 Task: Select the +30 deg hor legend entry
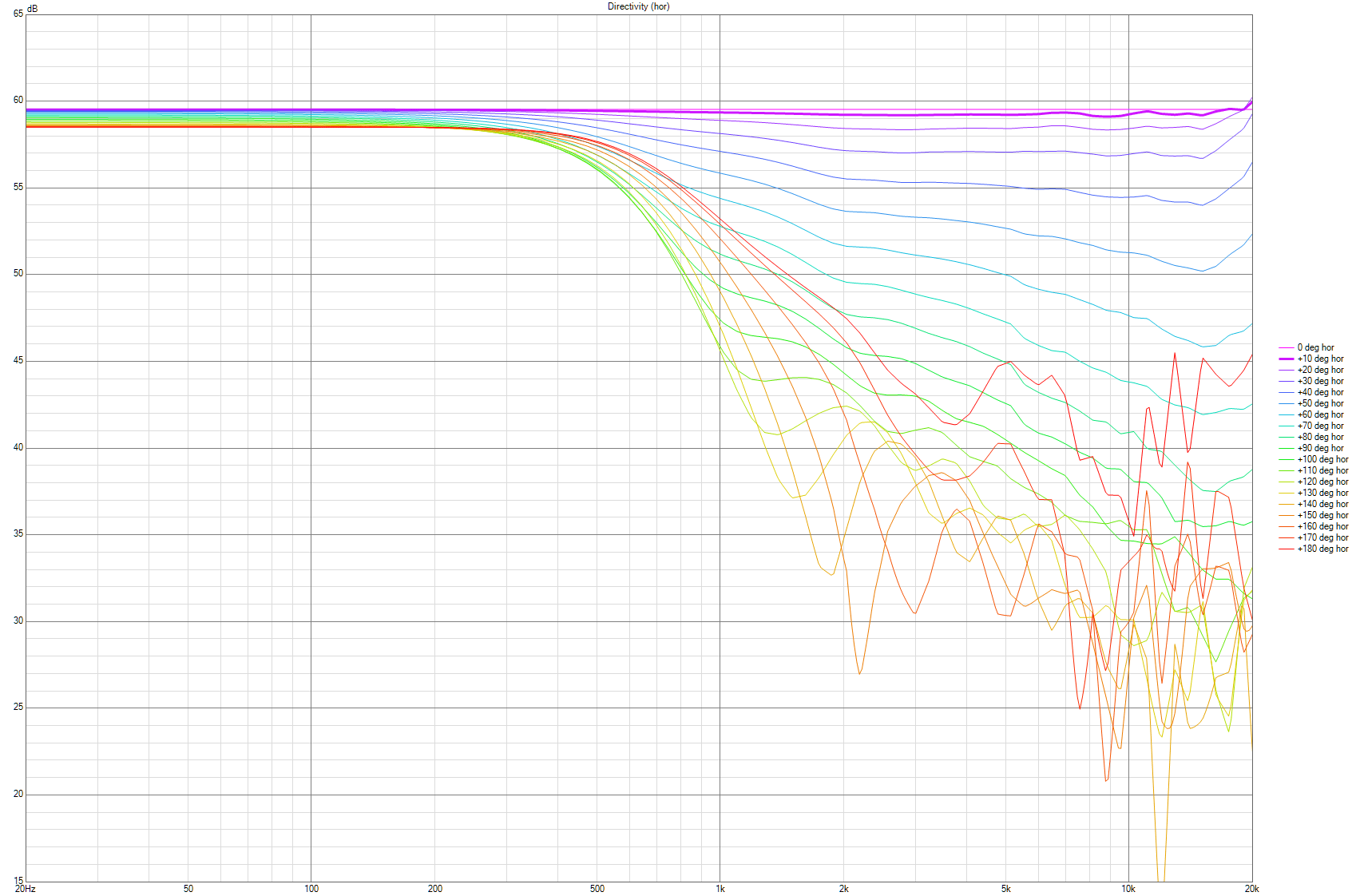1311,381
